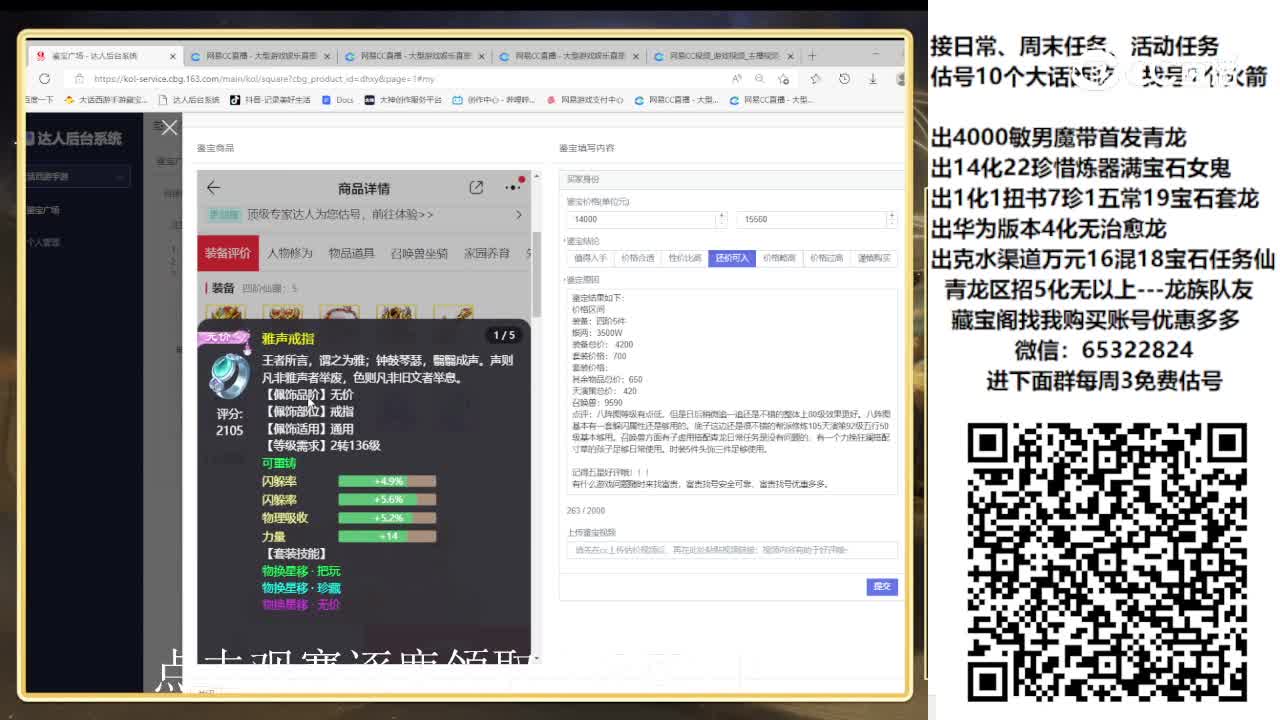Open the 抖音-记录美好生活 bookmark
The image size is (1280, 720).
tap(270, 100)
